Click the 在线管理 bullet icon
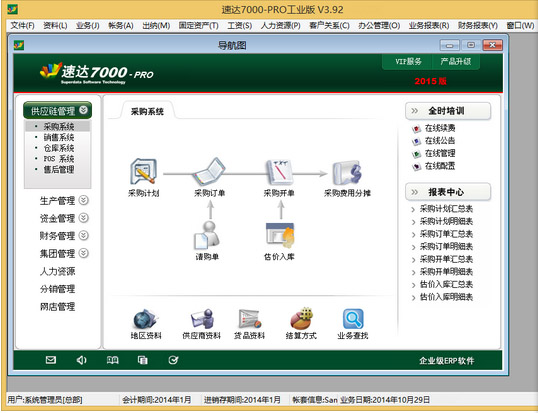This screenshot has height=413, width=538. tap(416, 154)
